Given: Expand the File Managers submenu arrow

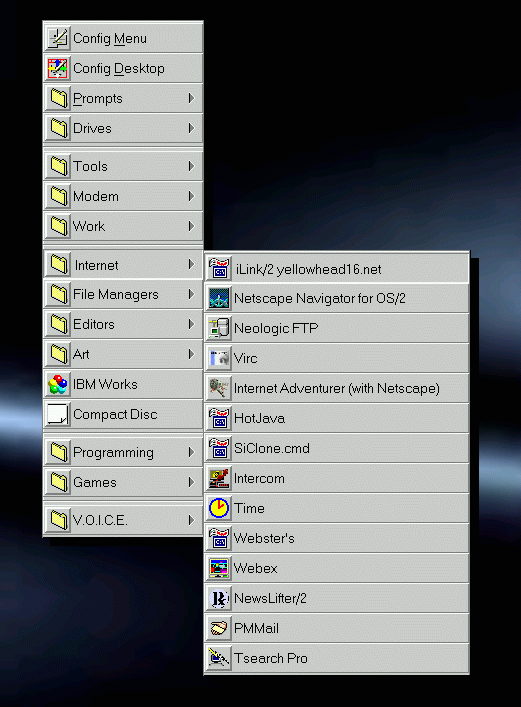Looking at the screenshot, I should [x=191, y=294].
